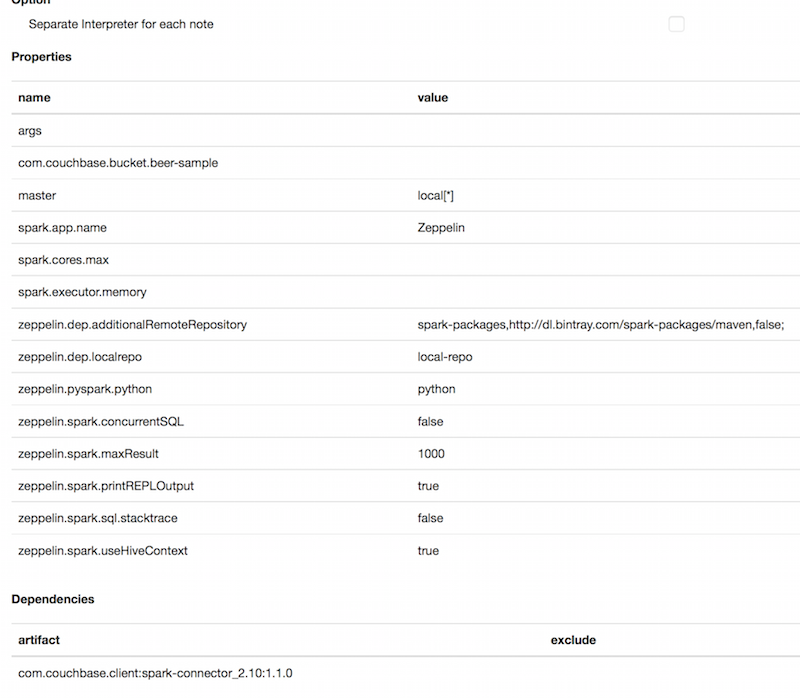Click the spark.app.name property row

click(x=62, y=228)
